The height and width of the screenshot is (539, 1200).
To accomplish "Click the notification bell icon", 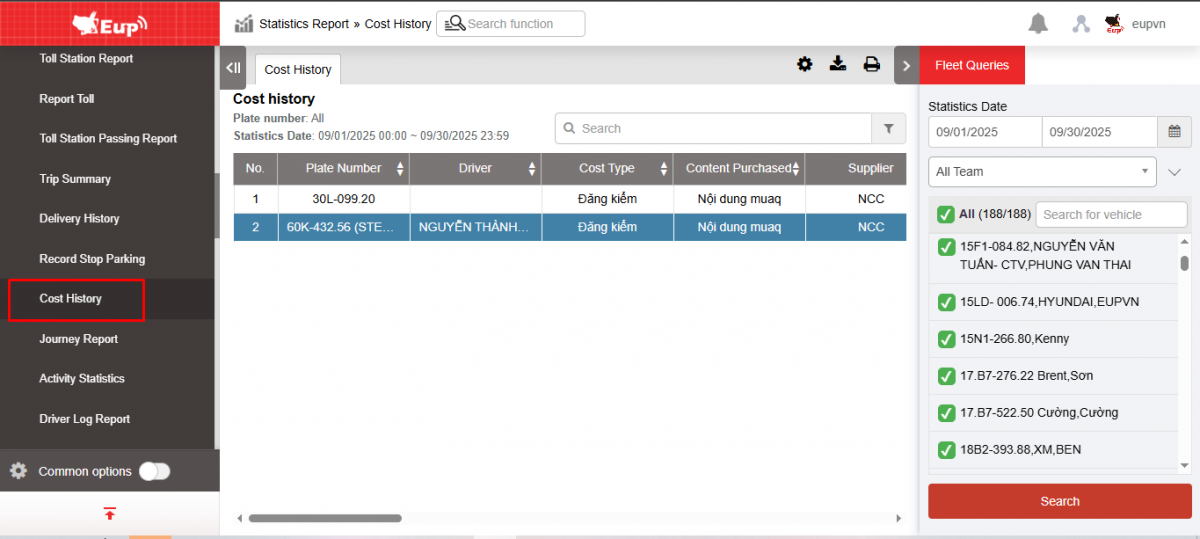I will point(1038,24).
